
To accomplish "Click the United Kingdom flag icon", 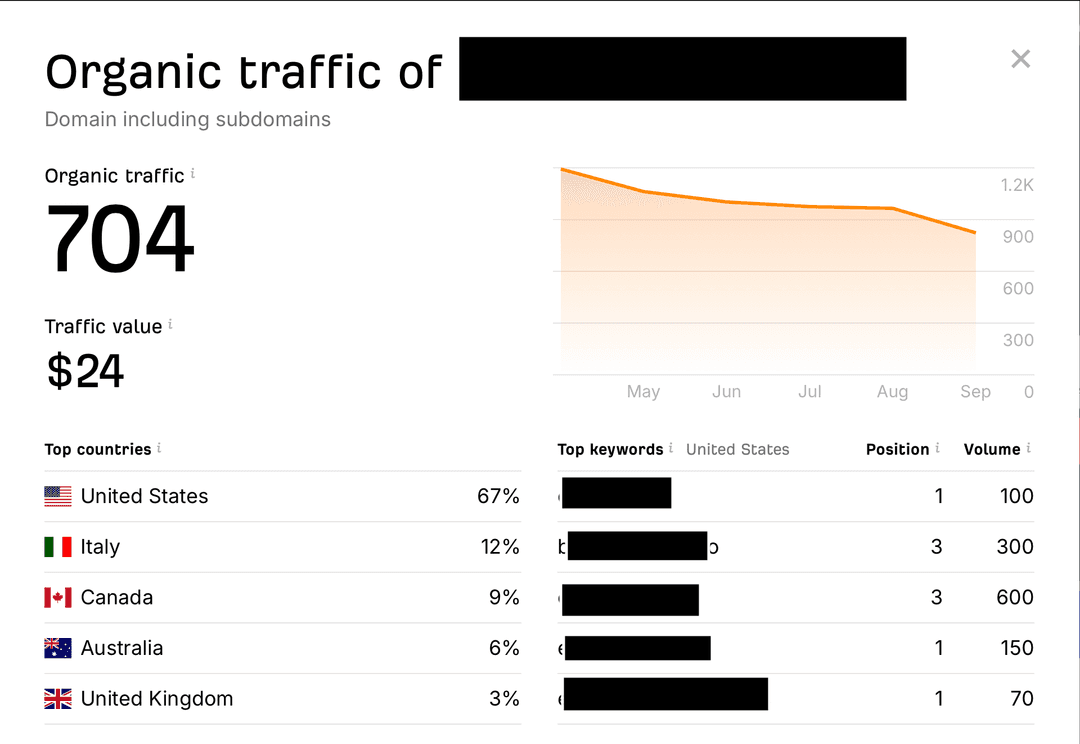I will tap(58, 699).
